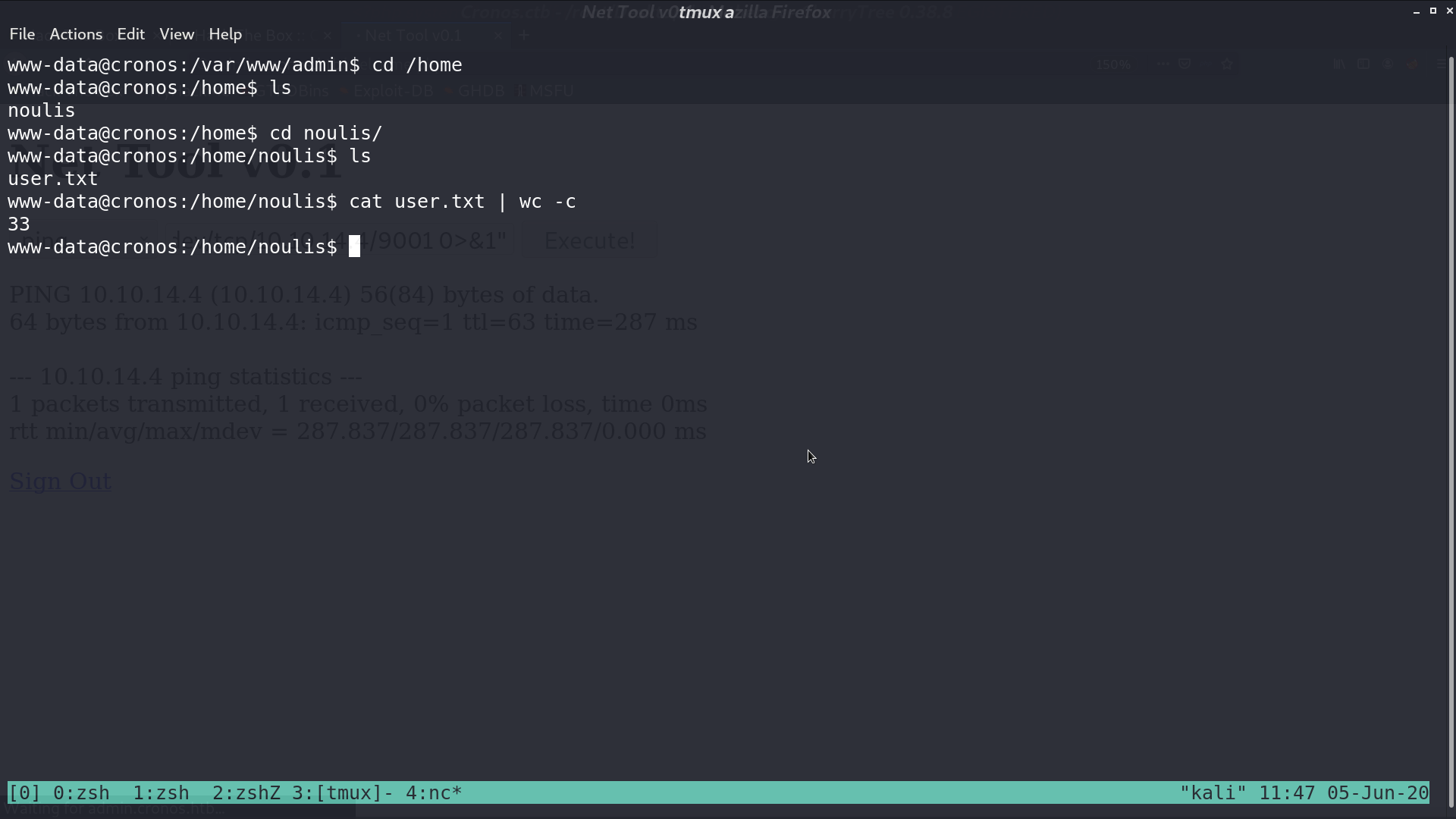
Task: Select tmux window 2:zshZ
Action: 246,793
